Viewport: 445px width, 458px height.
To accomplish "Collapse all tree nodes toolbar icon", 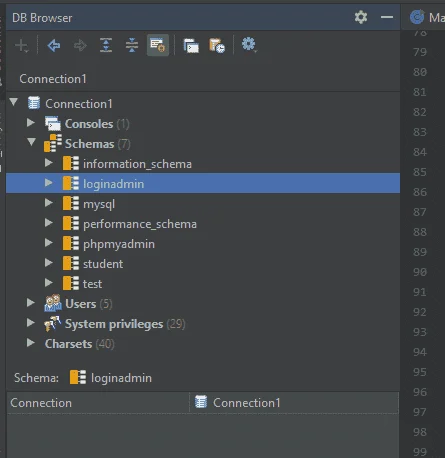I will pyautogui.click(x=132, y=45).
